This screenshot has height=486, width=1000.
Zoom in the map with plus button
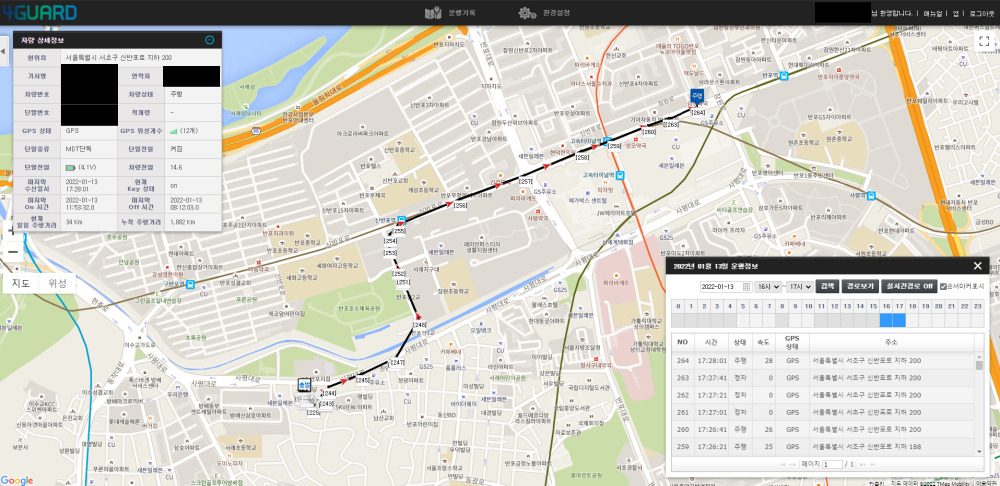pos(11,231)
